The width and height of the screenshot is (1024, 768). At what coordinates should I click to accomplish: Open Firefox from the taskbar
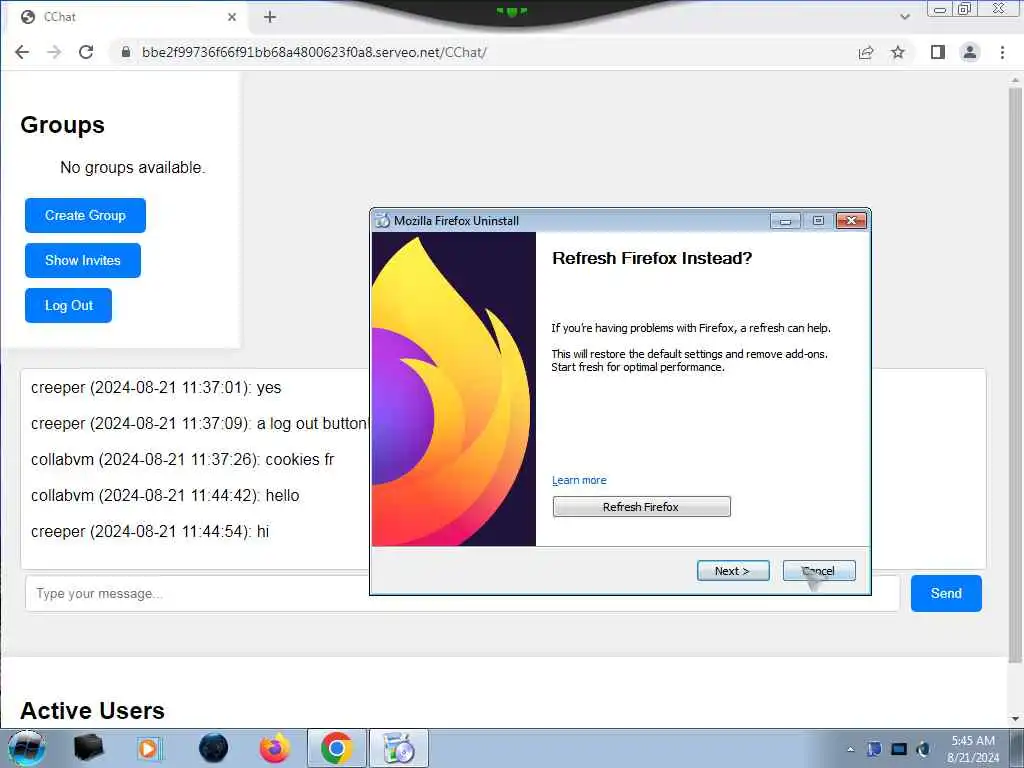tap(275, 748)
